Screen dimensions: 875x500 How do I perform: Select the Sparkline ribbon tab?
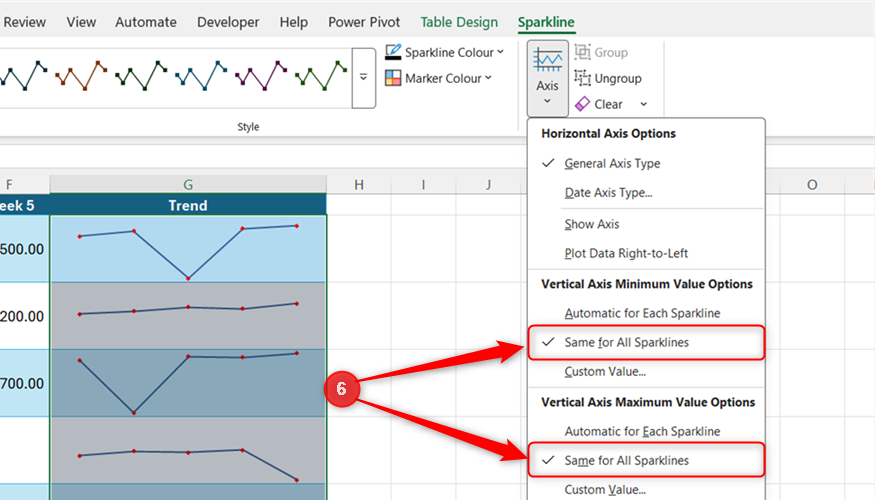pos(546,22)
